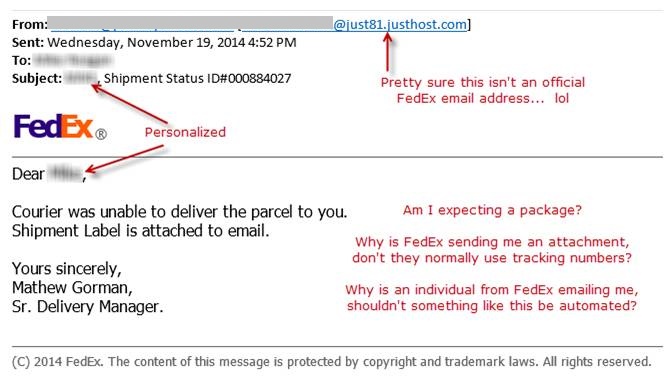The width and height of the screenshot is (664, 382).
Task: Click the 'Mathew Gorman' signature name
Action: [x=72, y=288]
